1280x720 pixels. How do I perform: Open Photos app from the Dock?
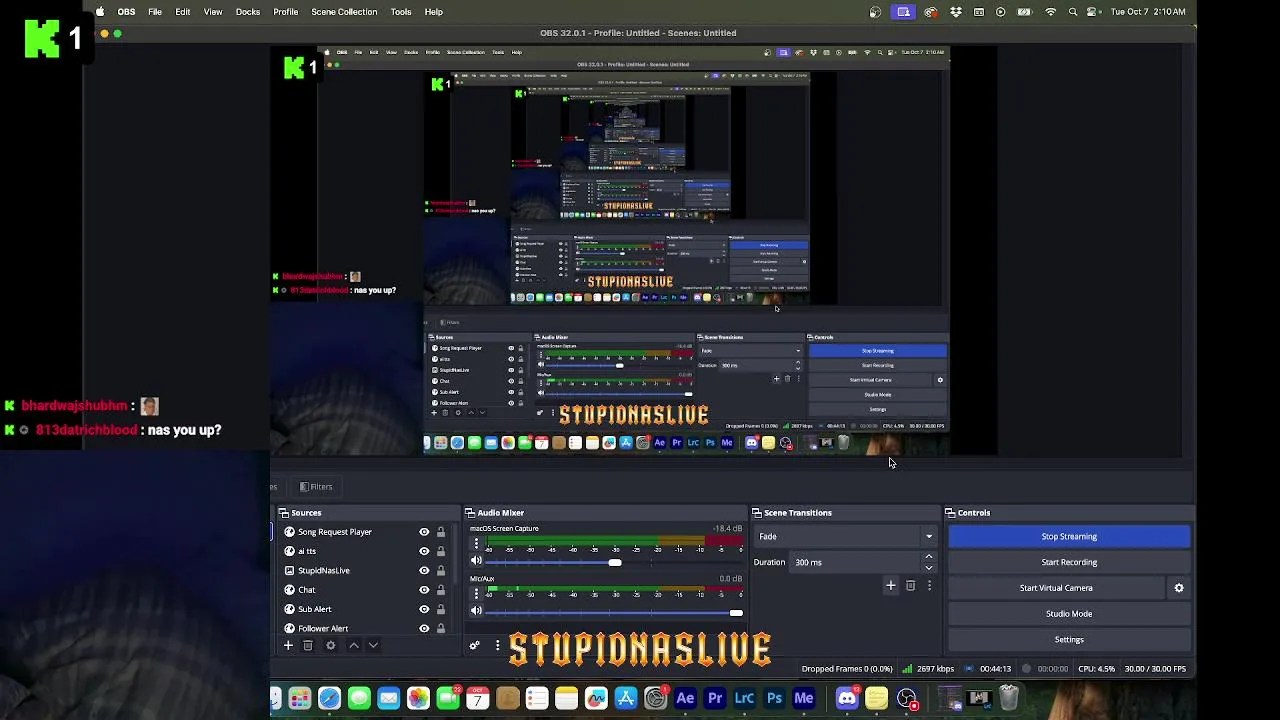(418, 698)
